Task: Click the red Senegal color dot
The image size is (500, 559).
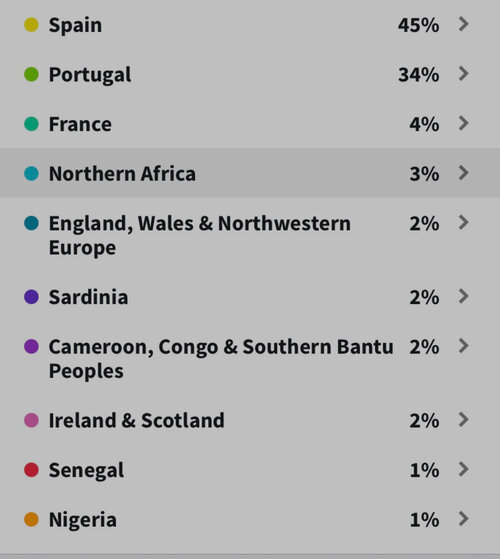Action: 31,470
